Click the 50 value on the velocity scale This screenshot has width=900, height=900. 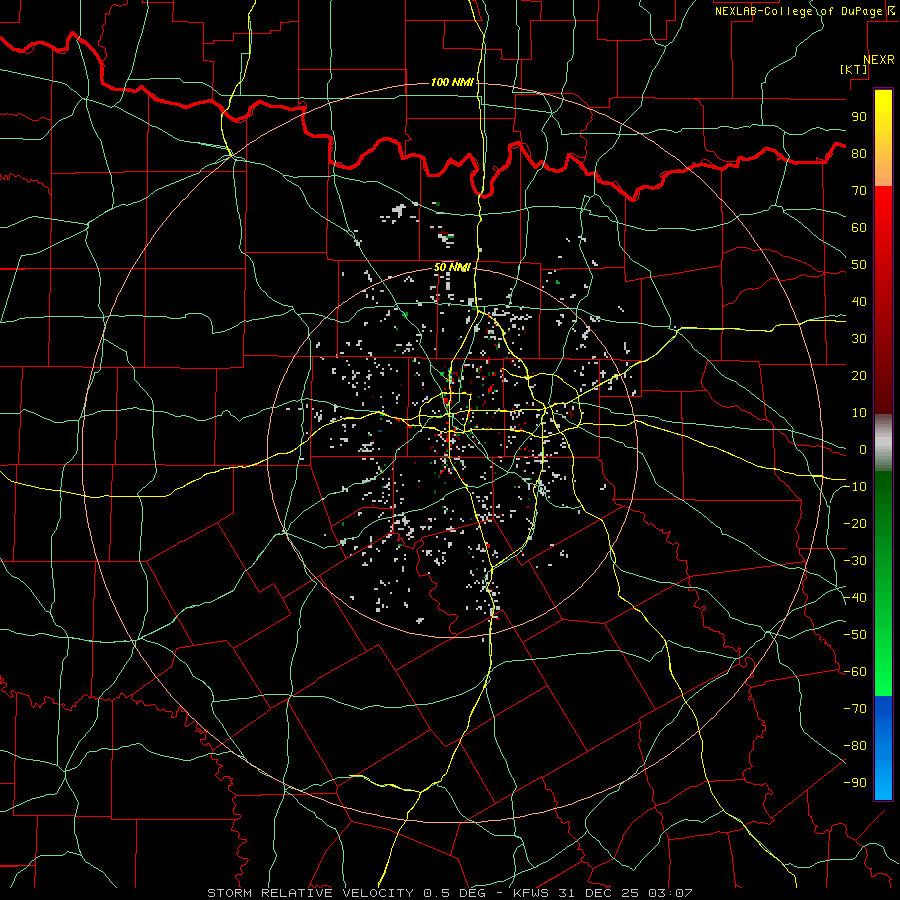click(x=859, y=265)
